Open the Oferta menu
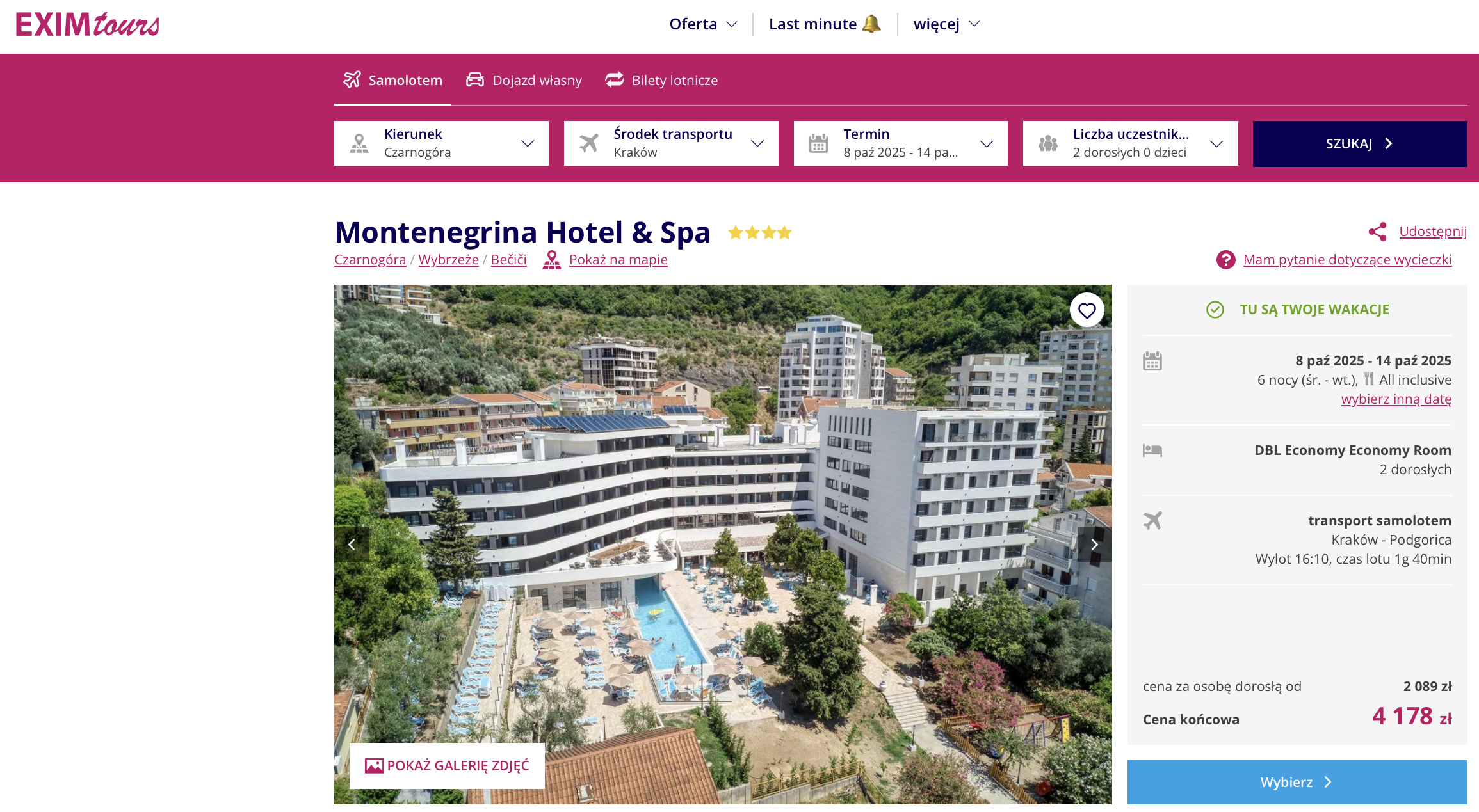This screenshot has height=812, width=1479. [x=703, y=24]
